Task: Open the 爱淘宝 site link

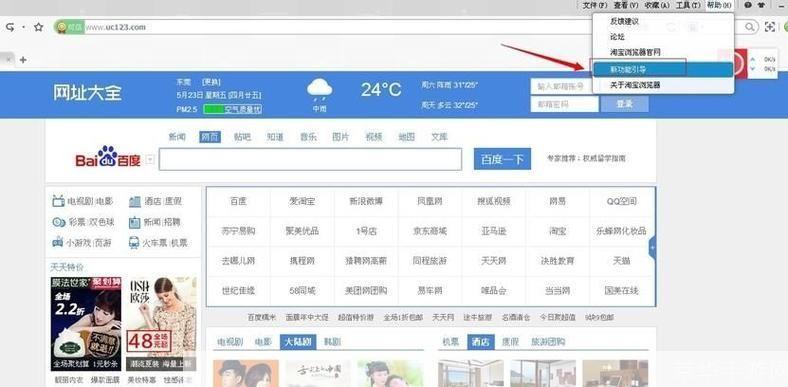Action: [302, 202]
